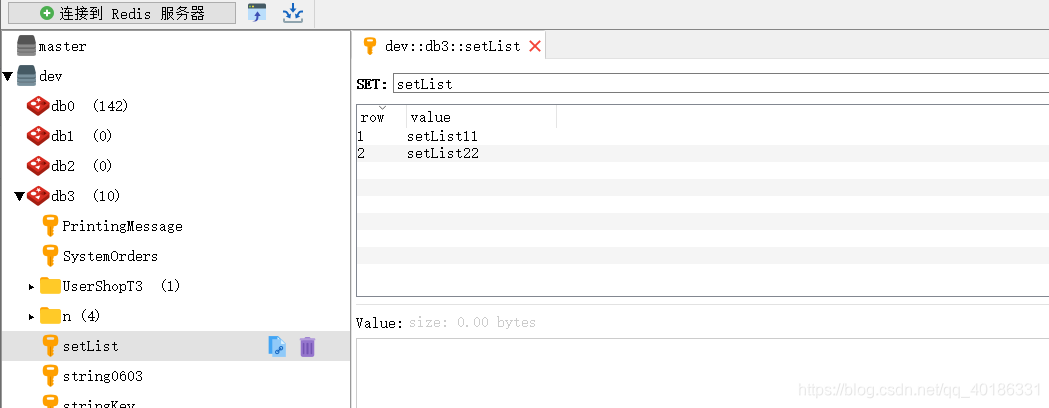Expand the UserShopT3 namespace folder

click(31, 287)
